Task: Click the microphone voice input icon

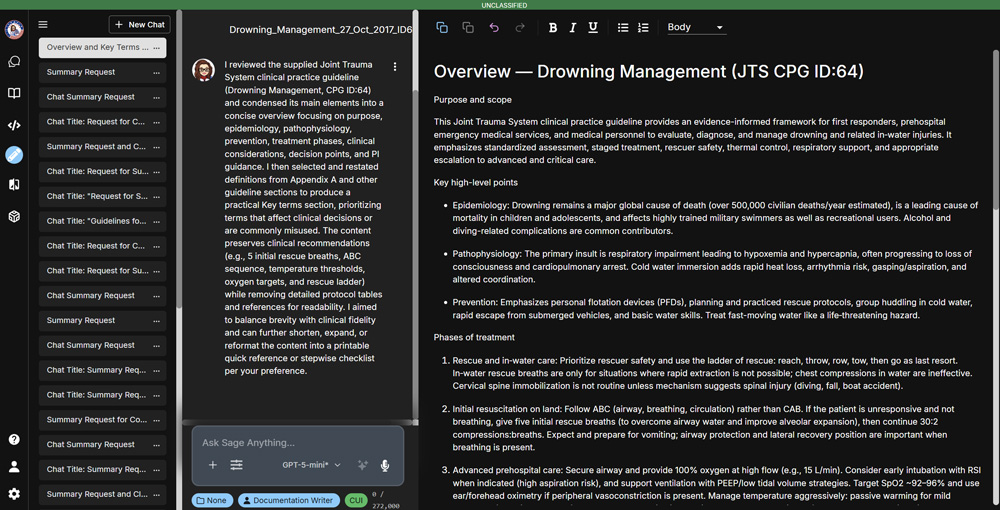Action: (385, 465)
